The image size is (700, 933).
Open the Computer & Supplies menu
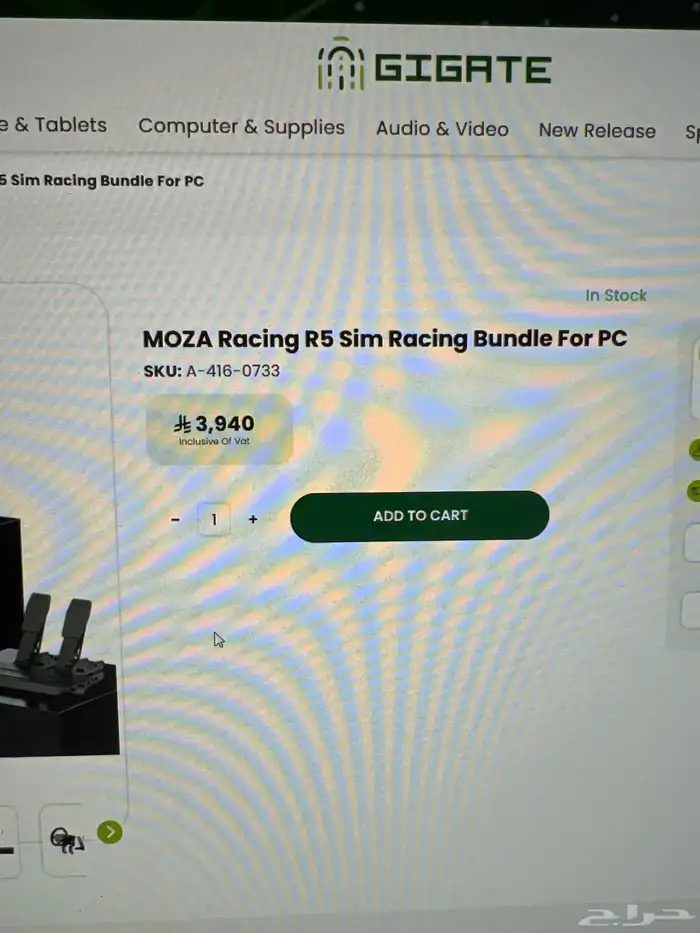[241, 127]
